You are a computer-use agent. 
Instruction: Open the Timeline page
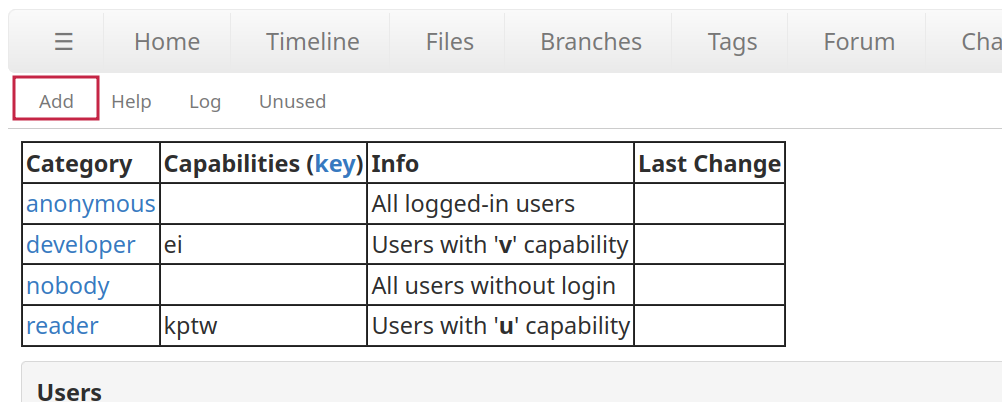pyautogui.click(x=312, y=42)
